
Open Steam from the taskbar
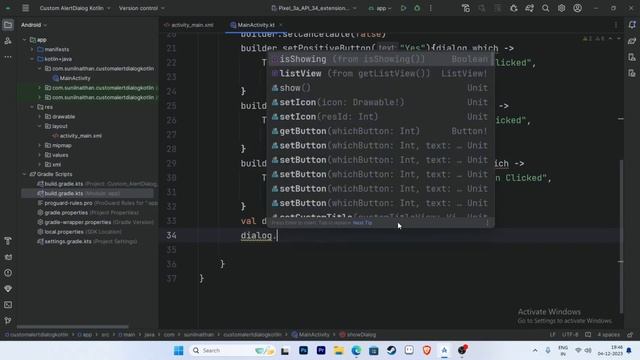tap(391, 351)
